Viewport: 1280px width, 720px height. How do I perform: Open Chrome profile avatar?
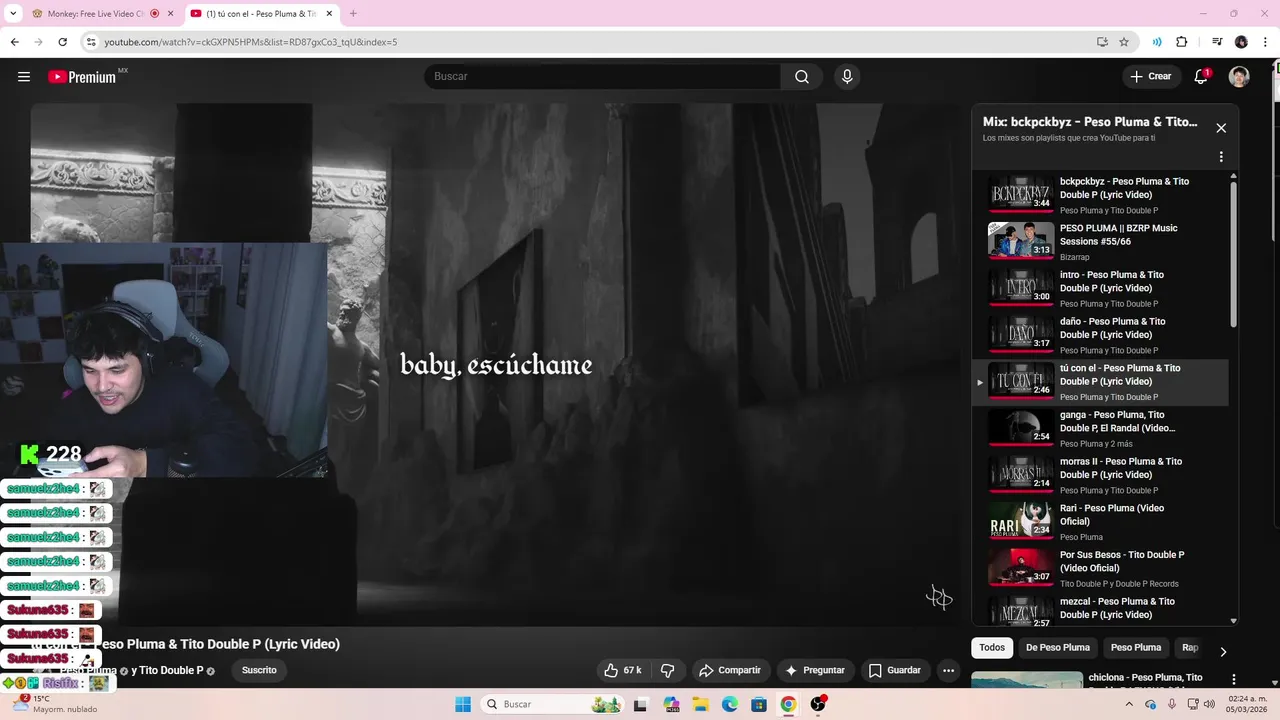1241,42
